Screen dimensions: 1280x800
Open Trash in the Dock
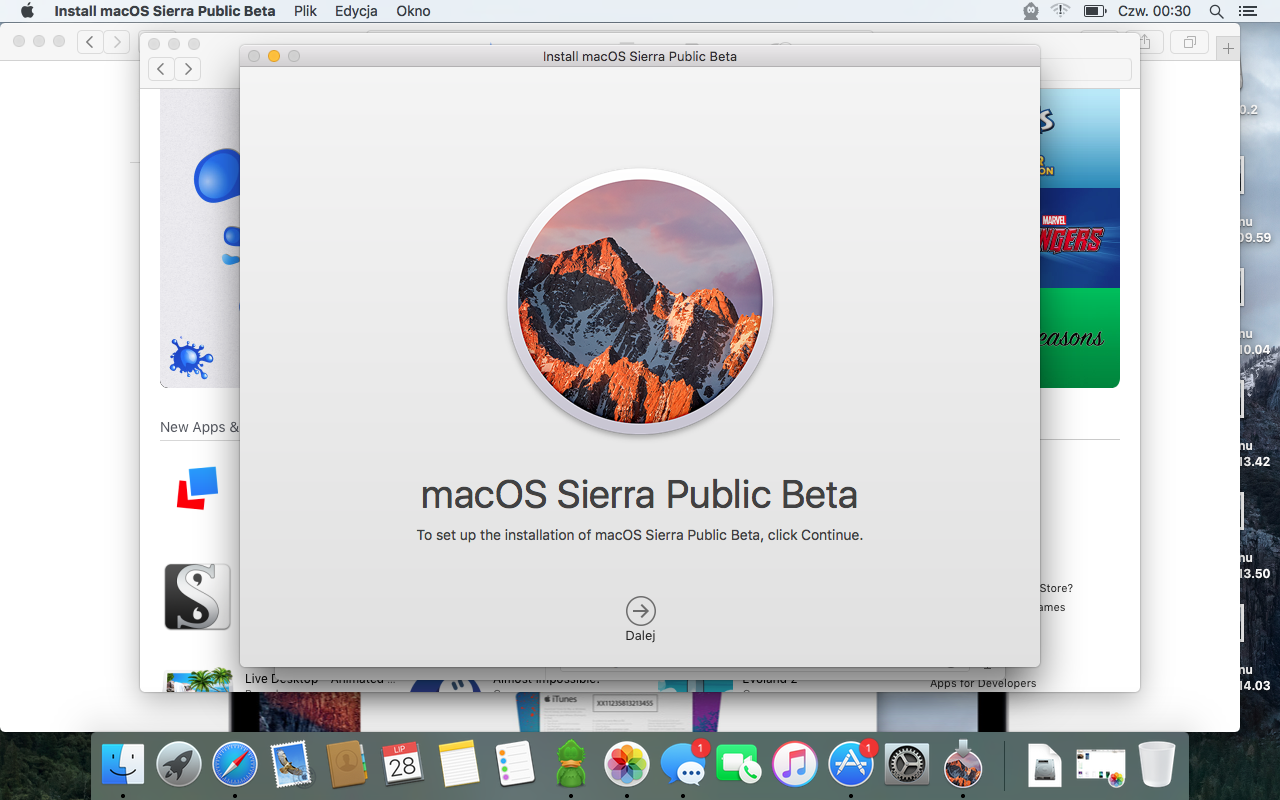pyautogui.click(x=1156, y=766)
